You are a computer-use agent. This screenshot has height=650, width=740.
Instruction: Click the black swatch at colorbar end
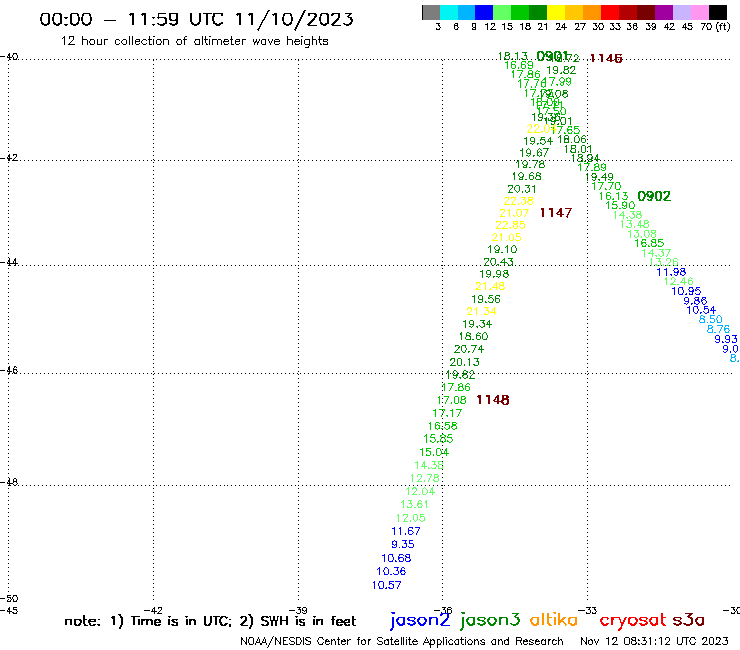pos(718,12)
